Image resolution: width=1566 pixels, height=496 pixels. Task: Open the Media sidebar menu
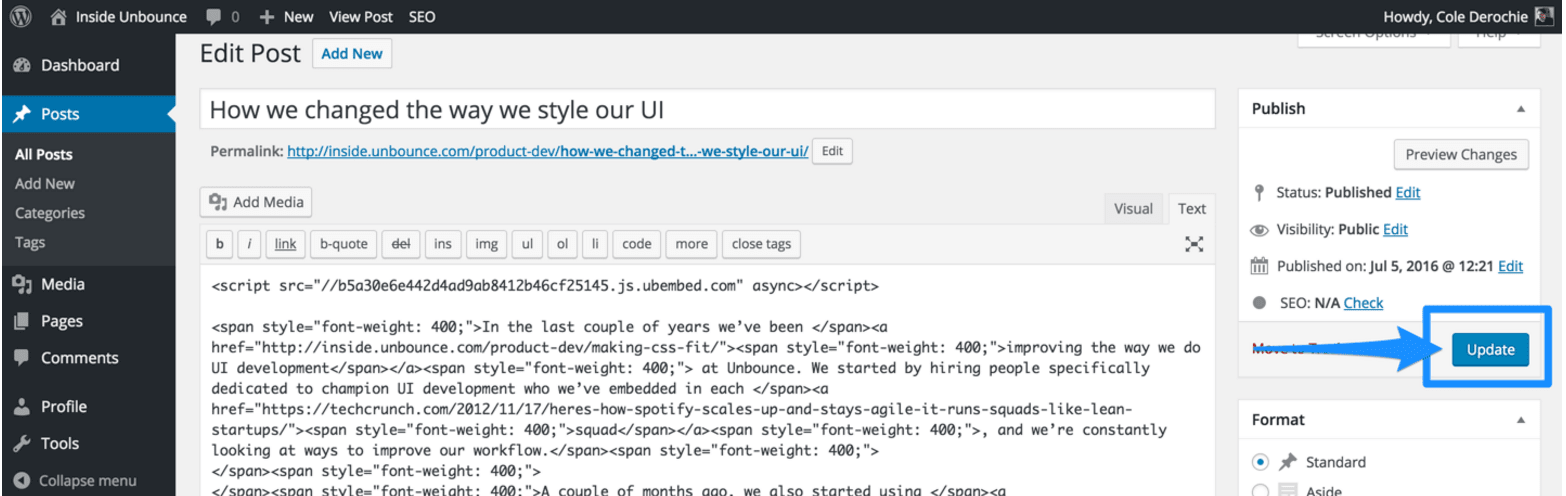coord(88,284)
